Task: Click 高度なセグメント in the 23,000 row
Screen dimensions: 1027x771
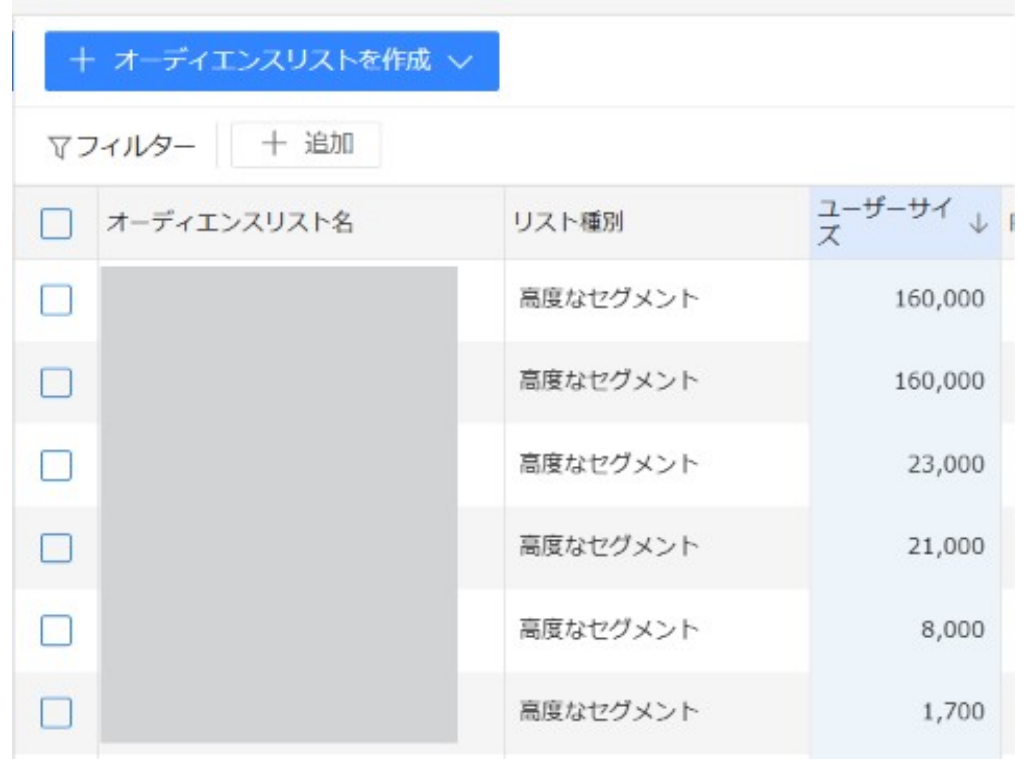Action: pos(609,464)
